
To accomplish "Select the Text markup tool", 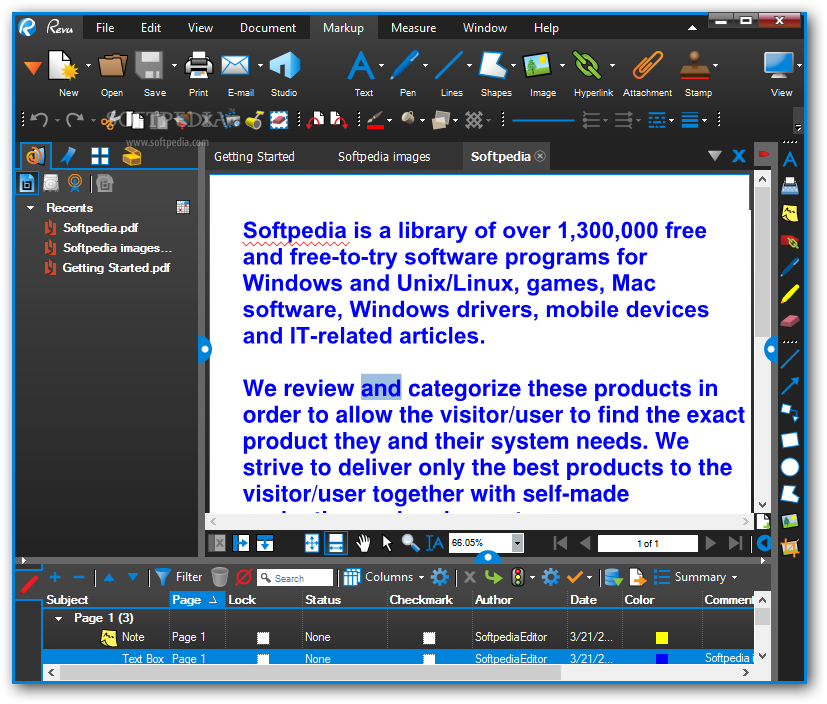I will (x=361, y=65).
